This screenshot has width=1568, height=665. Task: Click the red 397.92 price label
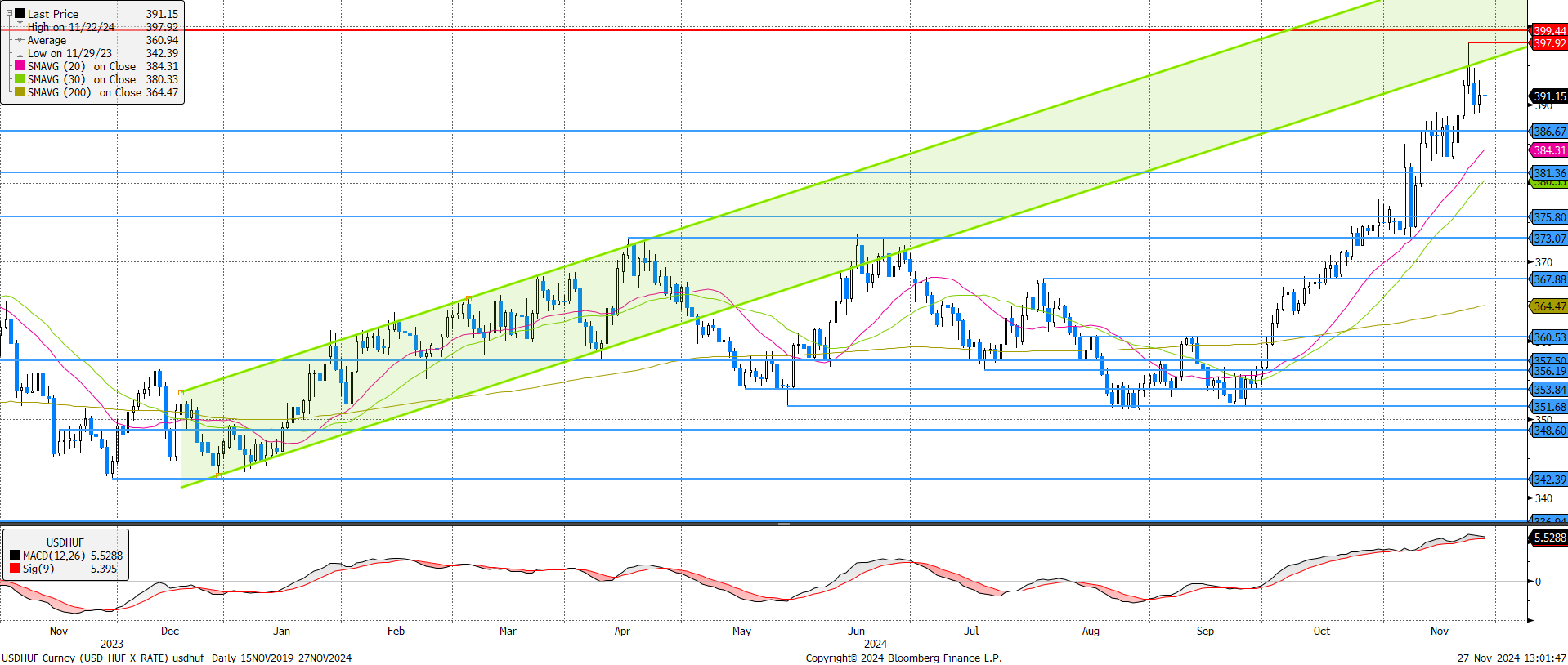point(1548,43)
